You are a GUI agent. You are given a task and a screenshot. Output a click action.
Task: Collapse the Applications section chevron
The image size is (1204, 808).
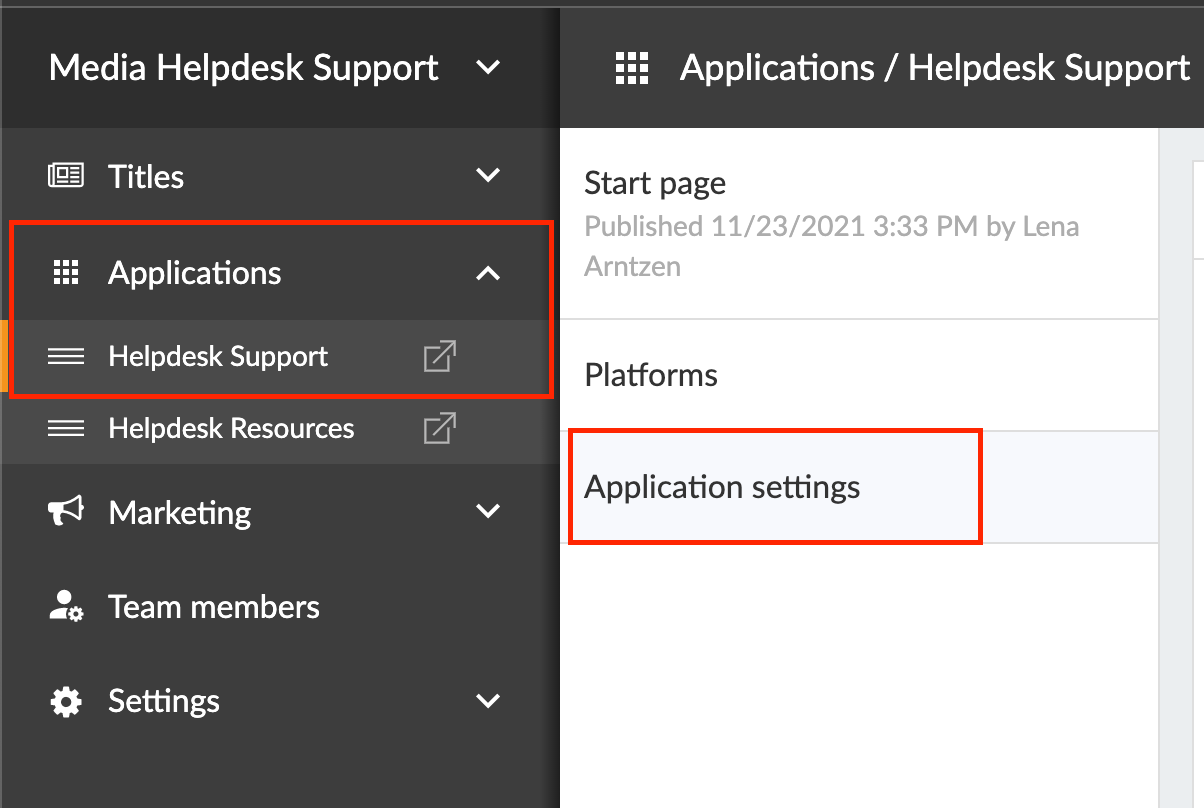tap(488, 273)
